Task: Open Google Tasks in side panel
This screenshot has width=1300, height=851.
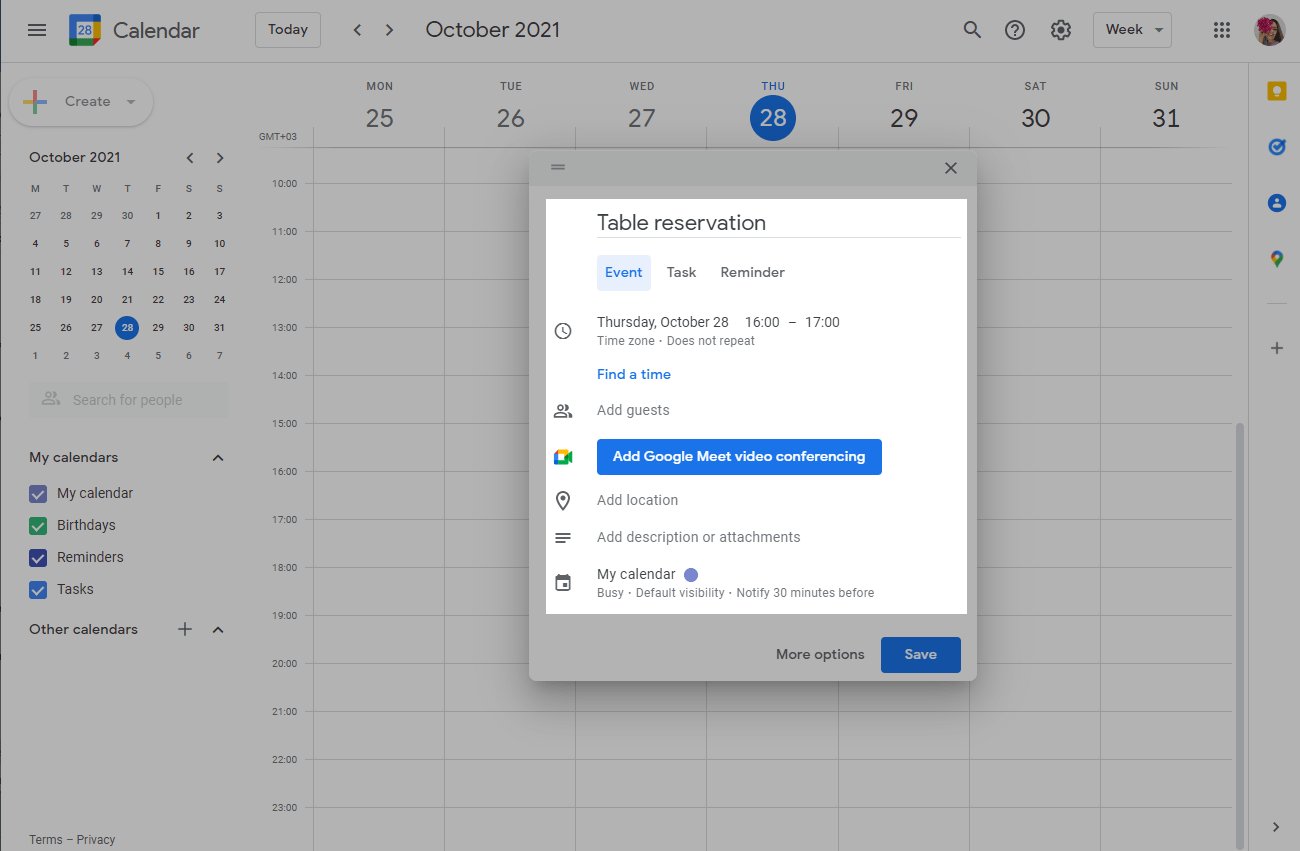Action: coord(1276,147)
